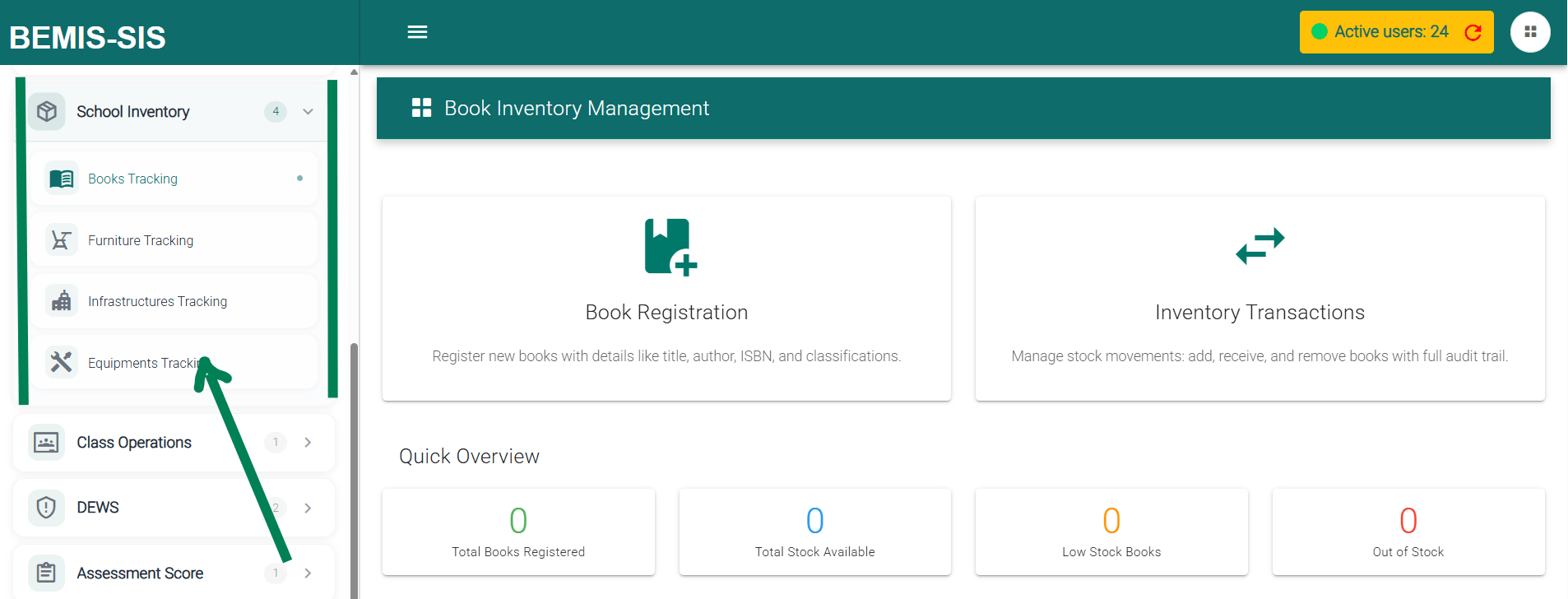Open the Book Registration card
The width and height of the screenshot is (1568, 599).
coord(666,313)
